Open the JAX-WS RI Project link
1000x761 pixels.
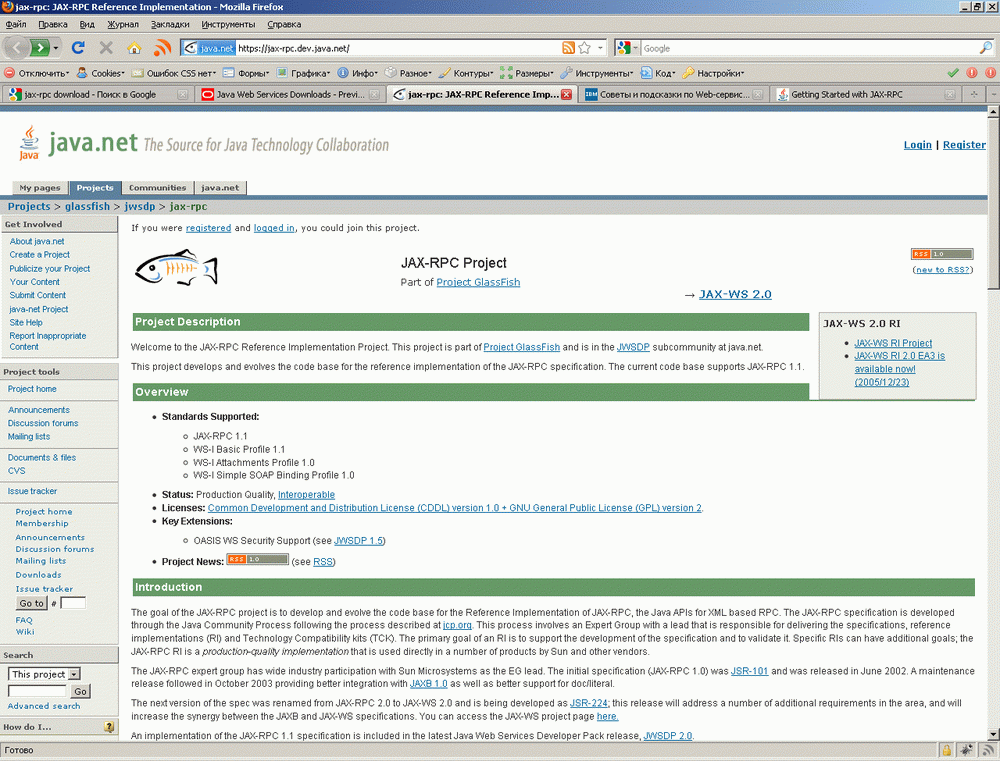tap(893, 343)
